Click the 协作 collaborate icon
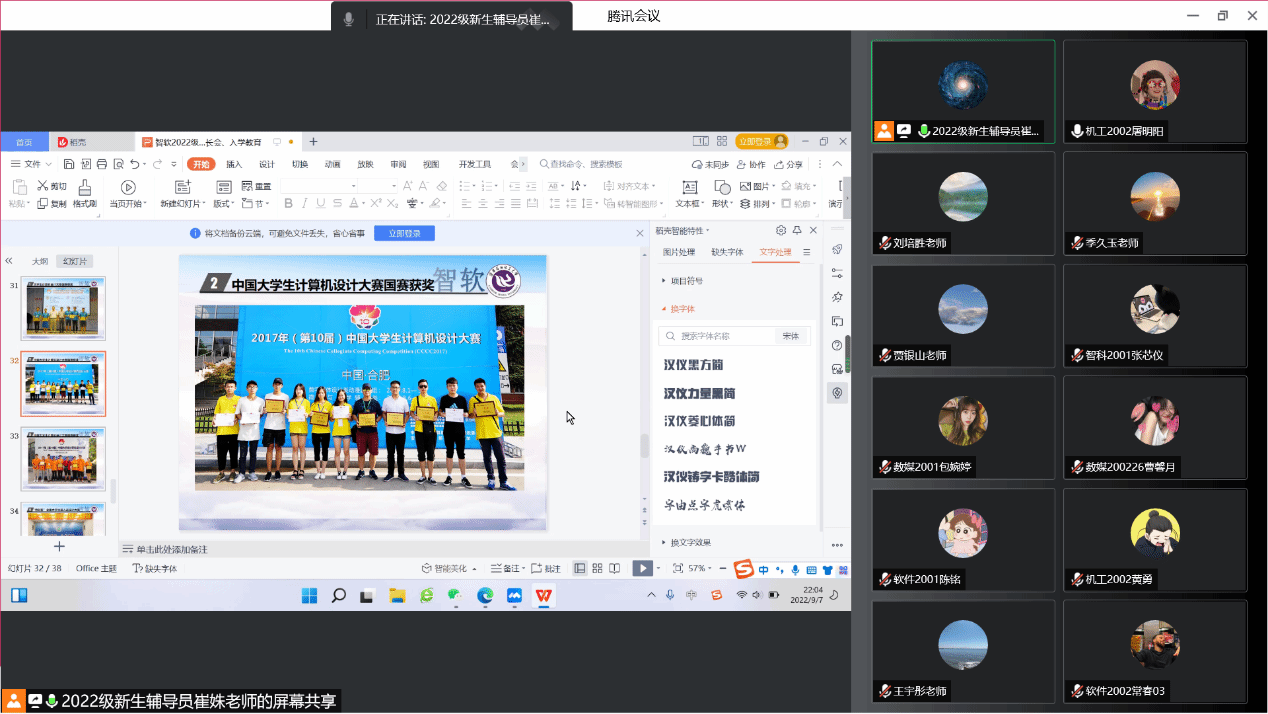 [751, 164]
